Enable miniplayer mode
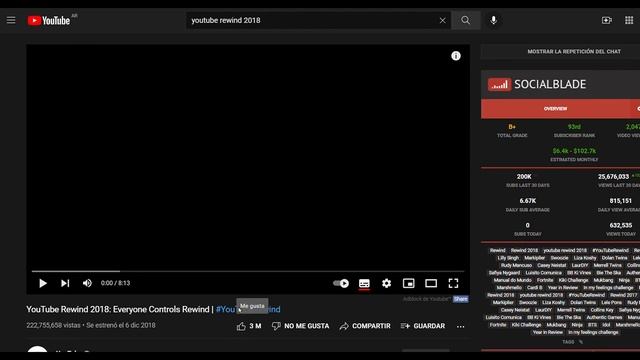 (409, 283)
